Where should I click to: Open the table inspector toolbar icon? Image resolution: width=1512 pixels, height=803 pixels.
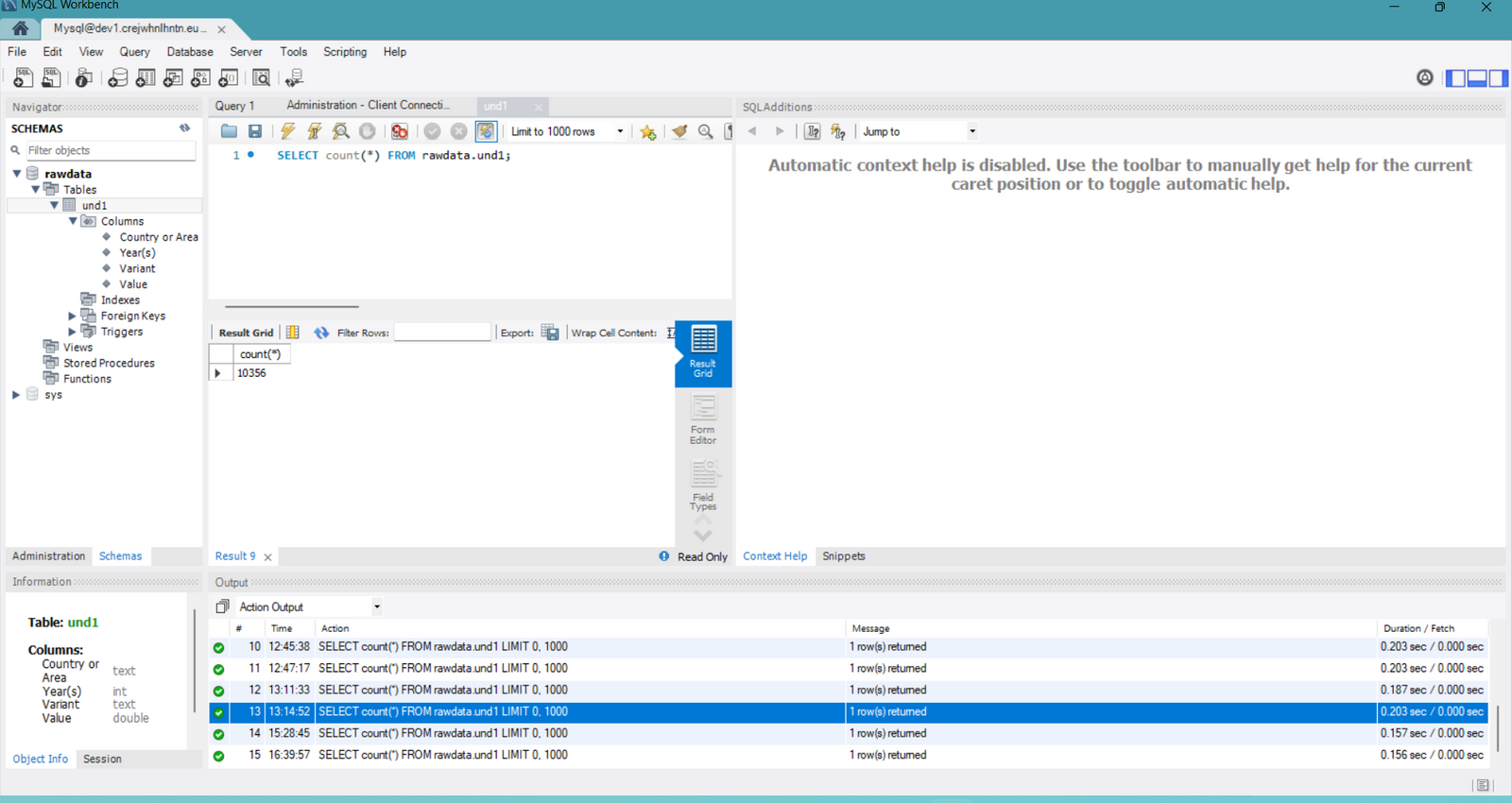pyautogui.click(x=84, y=78)
